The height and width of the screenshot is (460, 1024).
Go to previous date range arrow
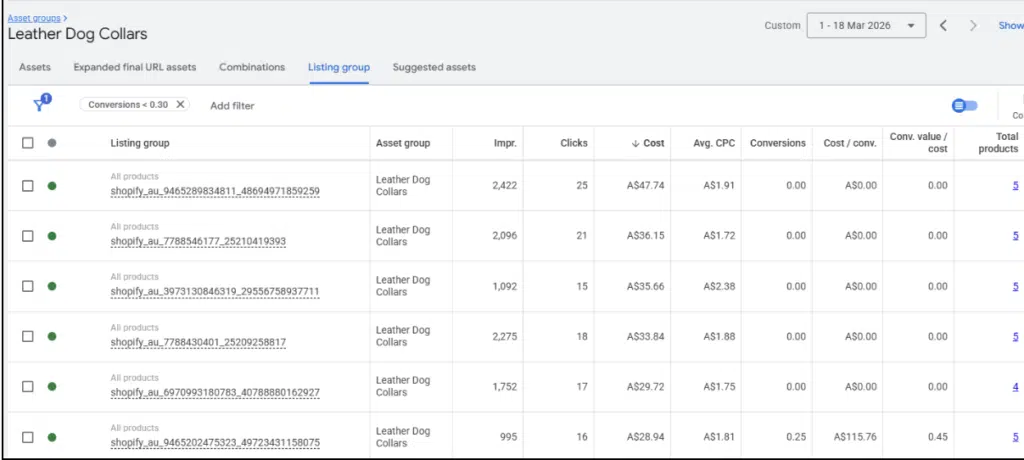tap(943, 25)
